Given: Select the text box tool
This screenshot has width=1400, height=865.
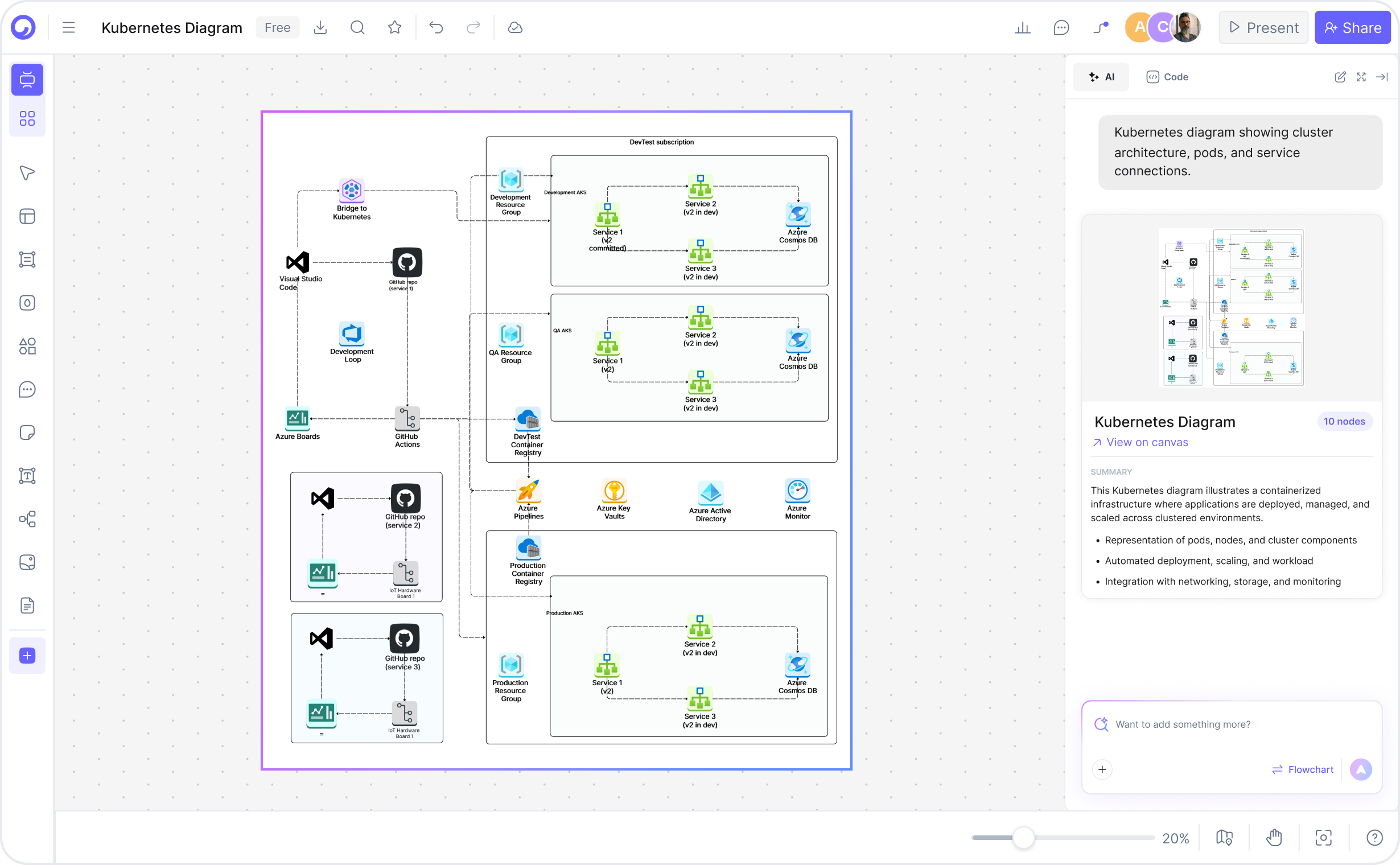Looking at the screenshot, I should 27,476.
